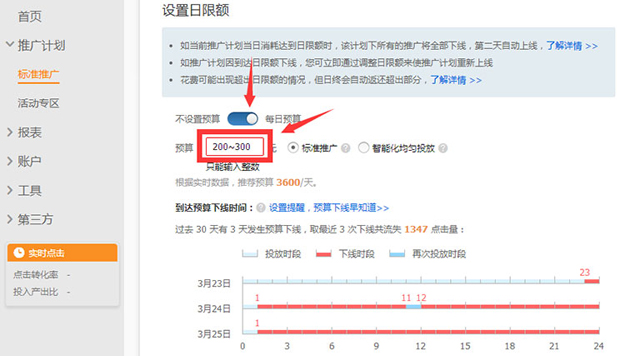The width and height of the screenshot is (617, 361).
Task: Expand the 账户 sidebar section
Action: pyautogui.click(x=10, y=161)
